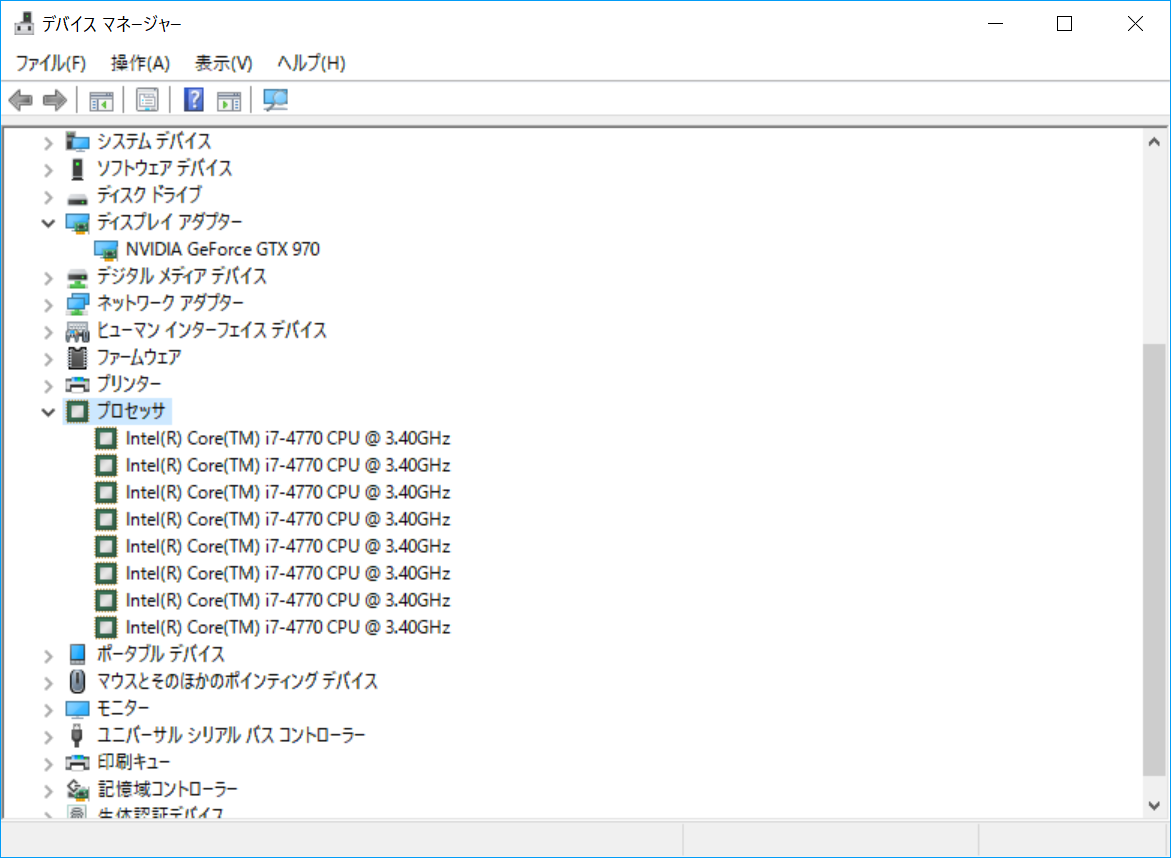Select the デジタル メディア デバイス label
Image resolution: width=1171 pixels, height=858 pixels.
pyautogui.click(x=181, y=277)
